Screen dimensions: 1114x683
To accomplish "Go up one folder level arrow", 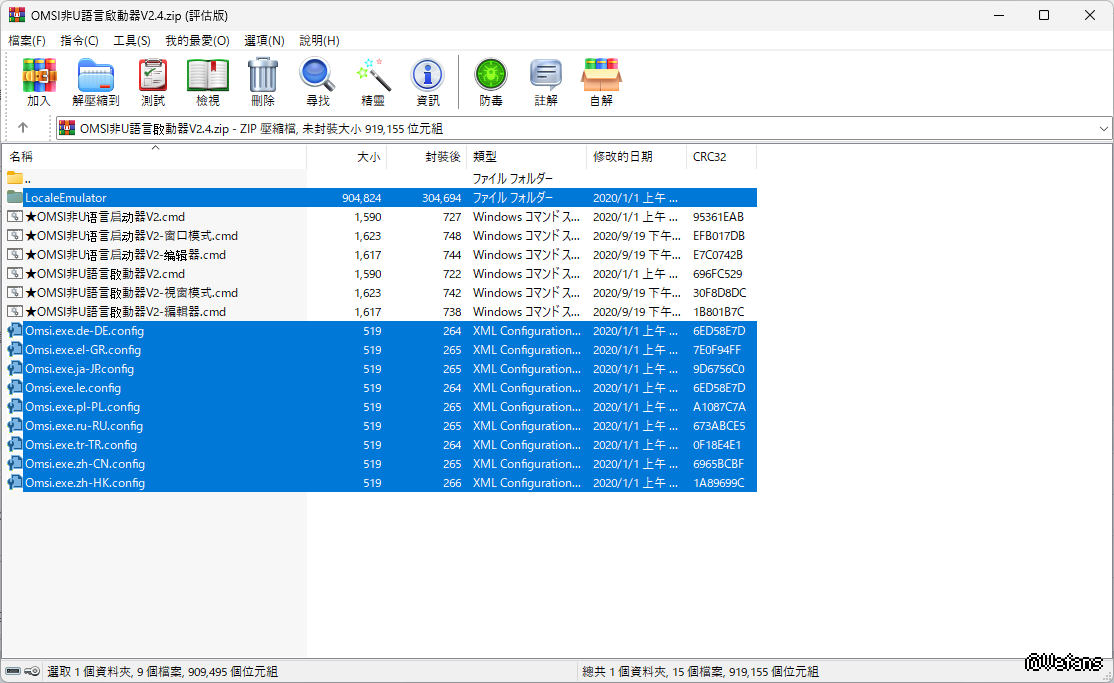I will point(23,128).
